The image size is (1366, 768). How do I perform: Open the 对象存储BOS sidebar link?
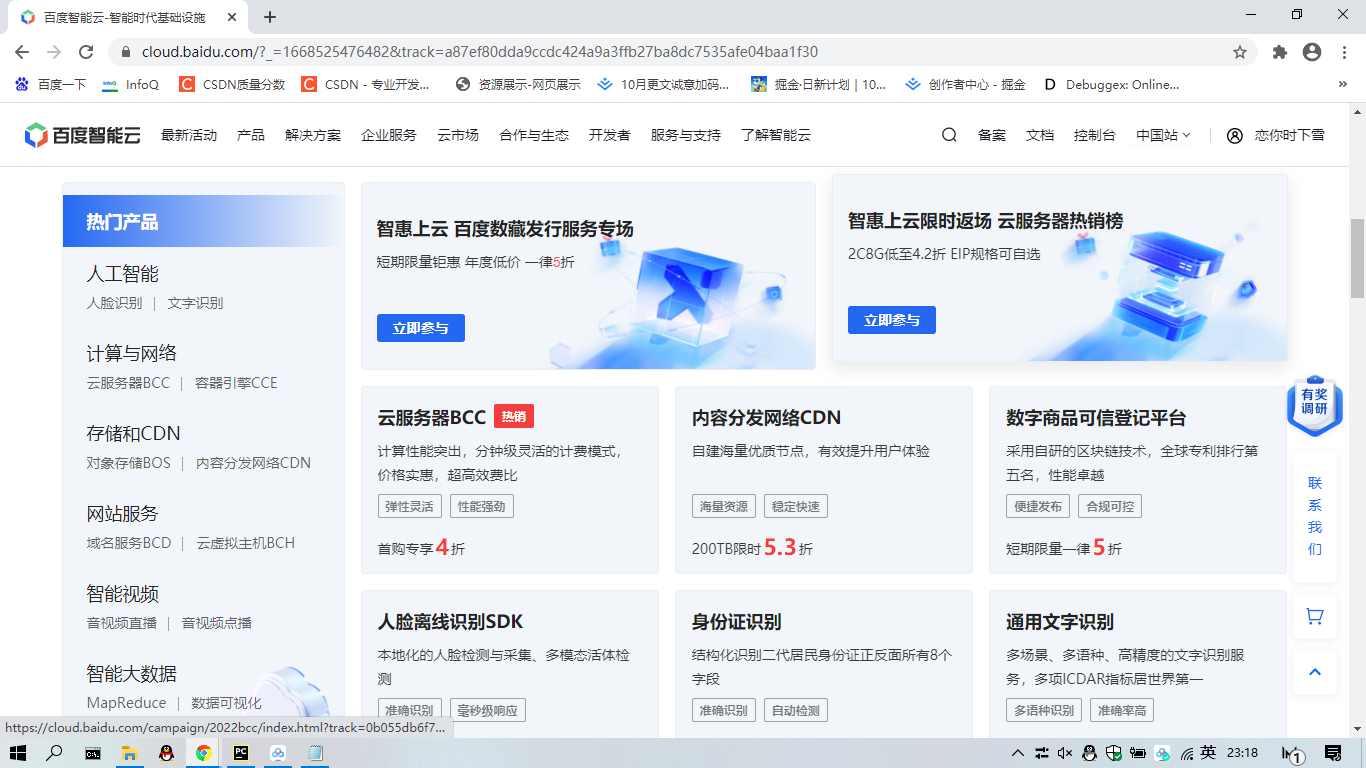tap(129, 463)
